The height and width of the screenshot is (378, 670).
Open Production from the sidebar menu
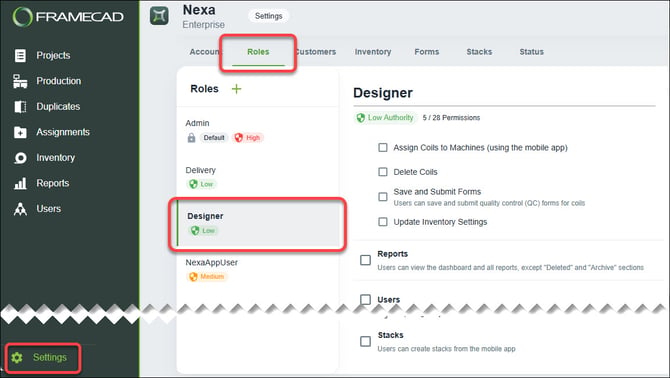[x=59, y=81]
